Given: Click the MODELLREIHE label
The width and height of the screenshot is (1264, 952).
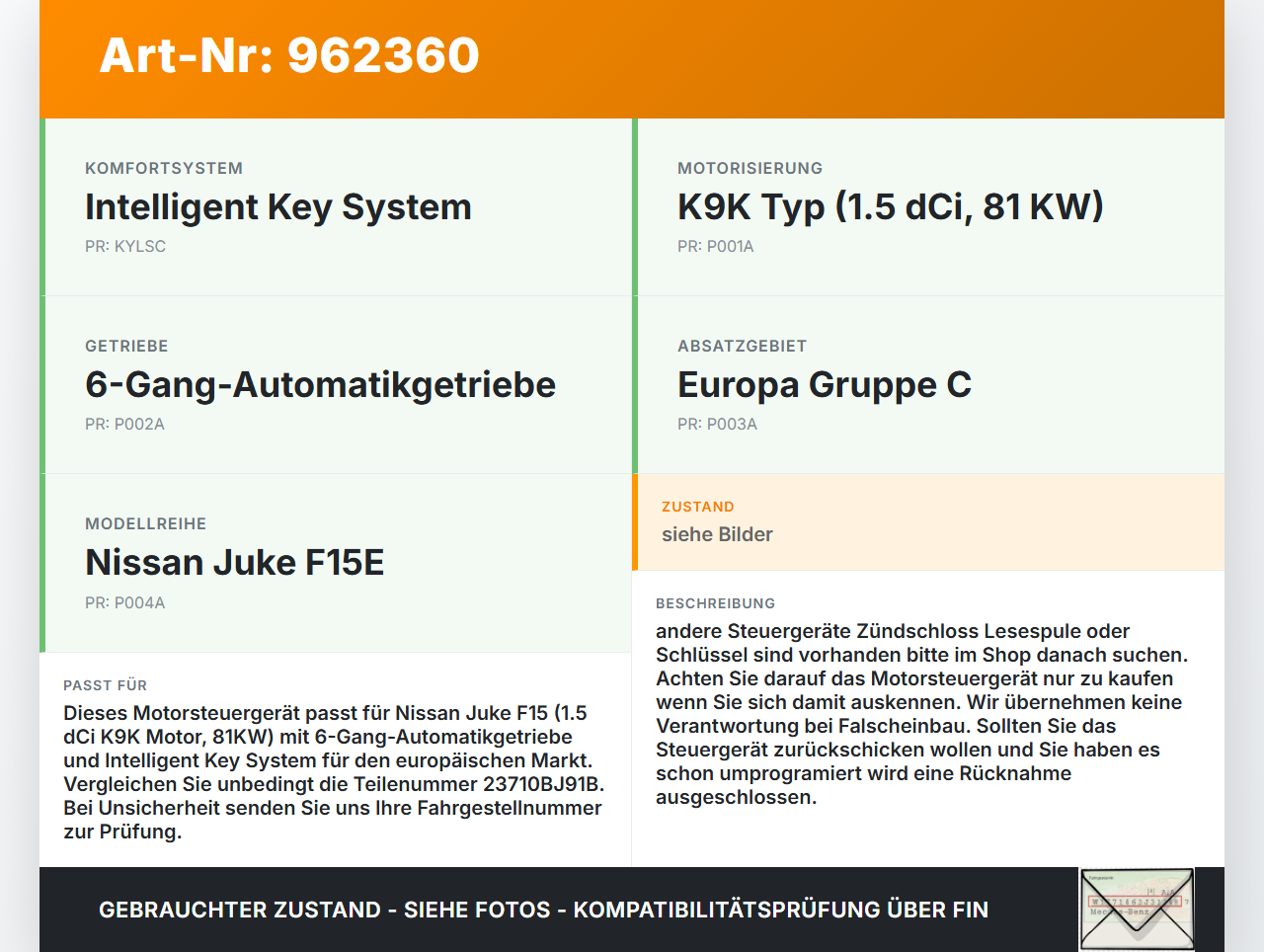Looking at the screenshot, I should point(145,523).
